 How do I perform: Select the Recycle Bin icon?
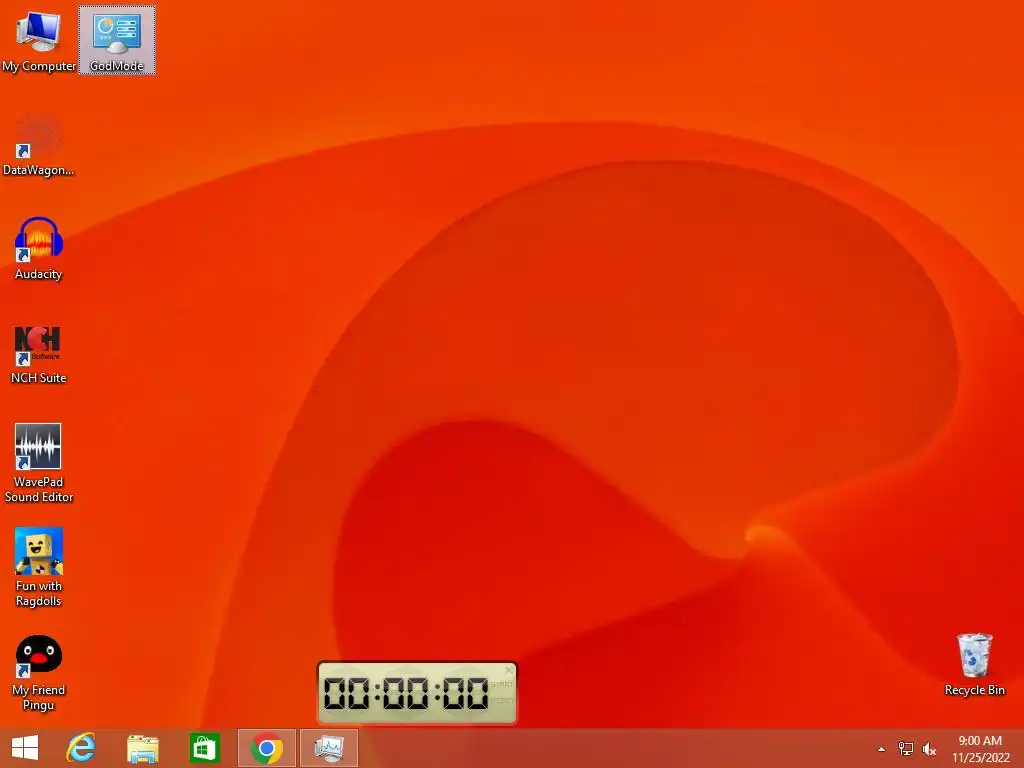coord(974,665)
